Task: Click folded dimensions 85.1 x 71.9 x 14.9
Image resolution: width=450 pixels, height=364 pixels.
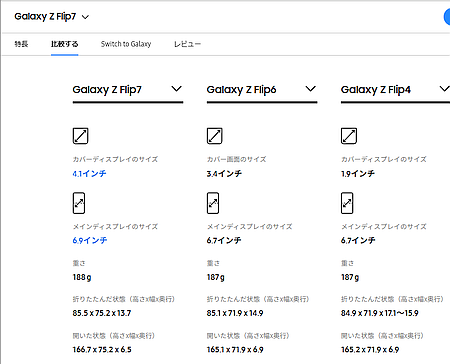Action: [x=235, y=313]
